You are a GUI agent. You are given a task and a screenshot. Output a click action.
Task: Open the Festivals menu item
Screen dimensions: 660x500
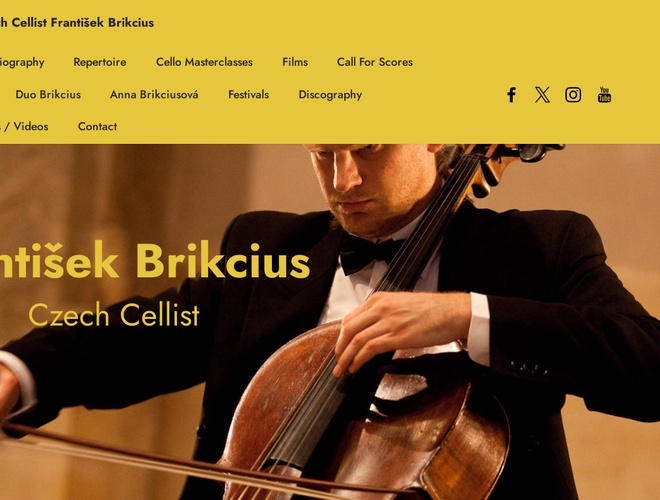coord(248,94)
